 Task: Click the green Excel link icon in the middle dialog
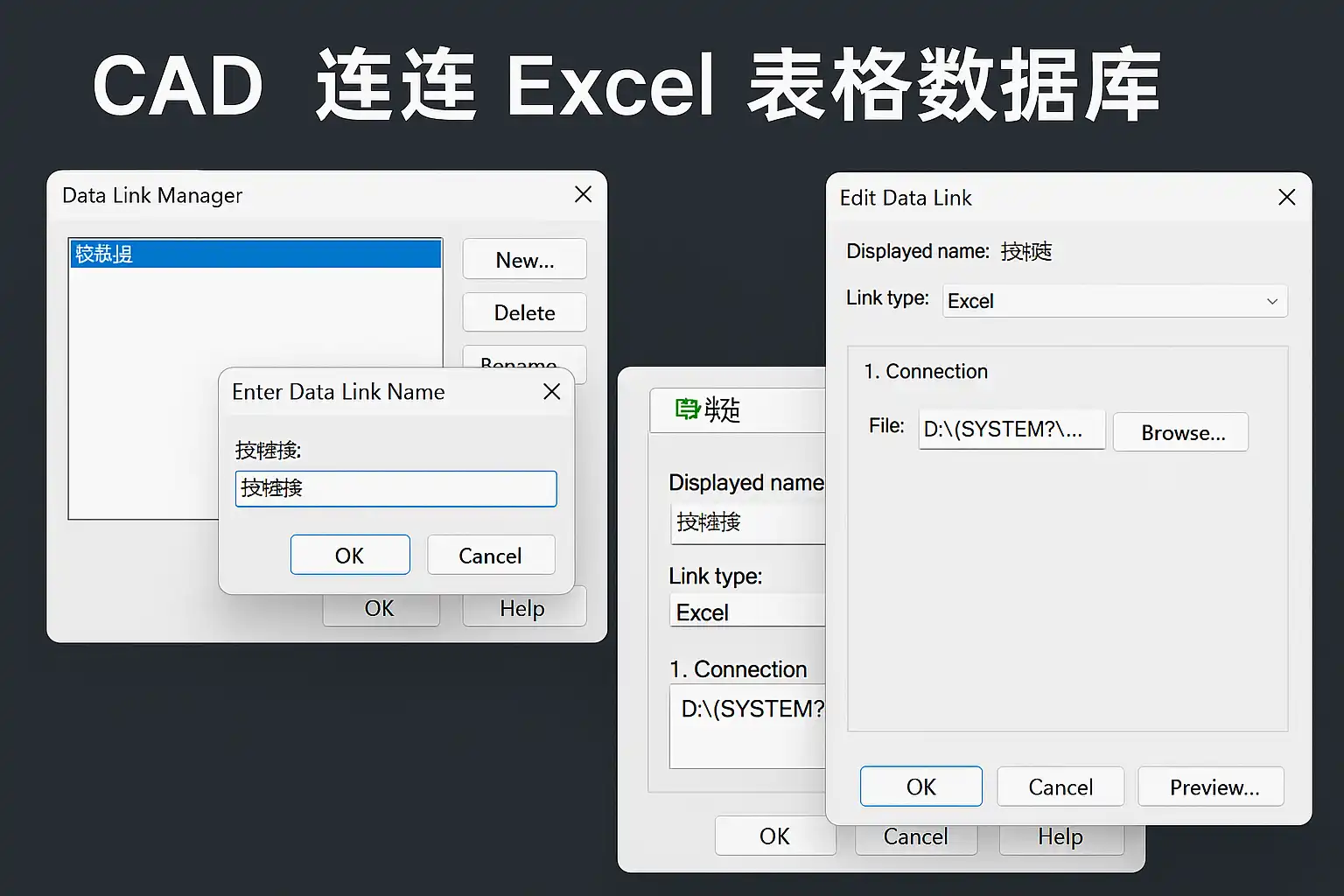(x=688, y=409)
